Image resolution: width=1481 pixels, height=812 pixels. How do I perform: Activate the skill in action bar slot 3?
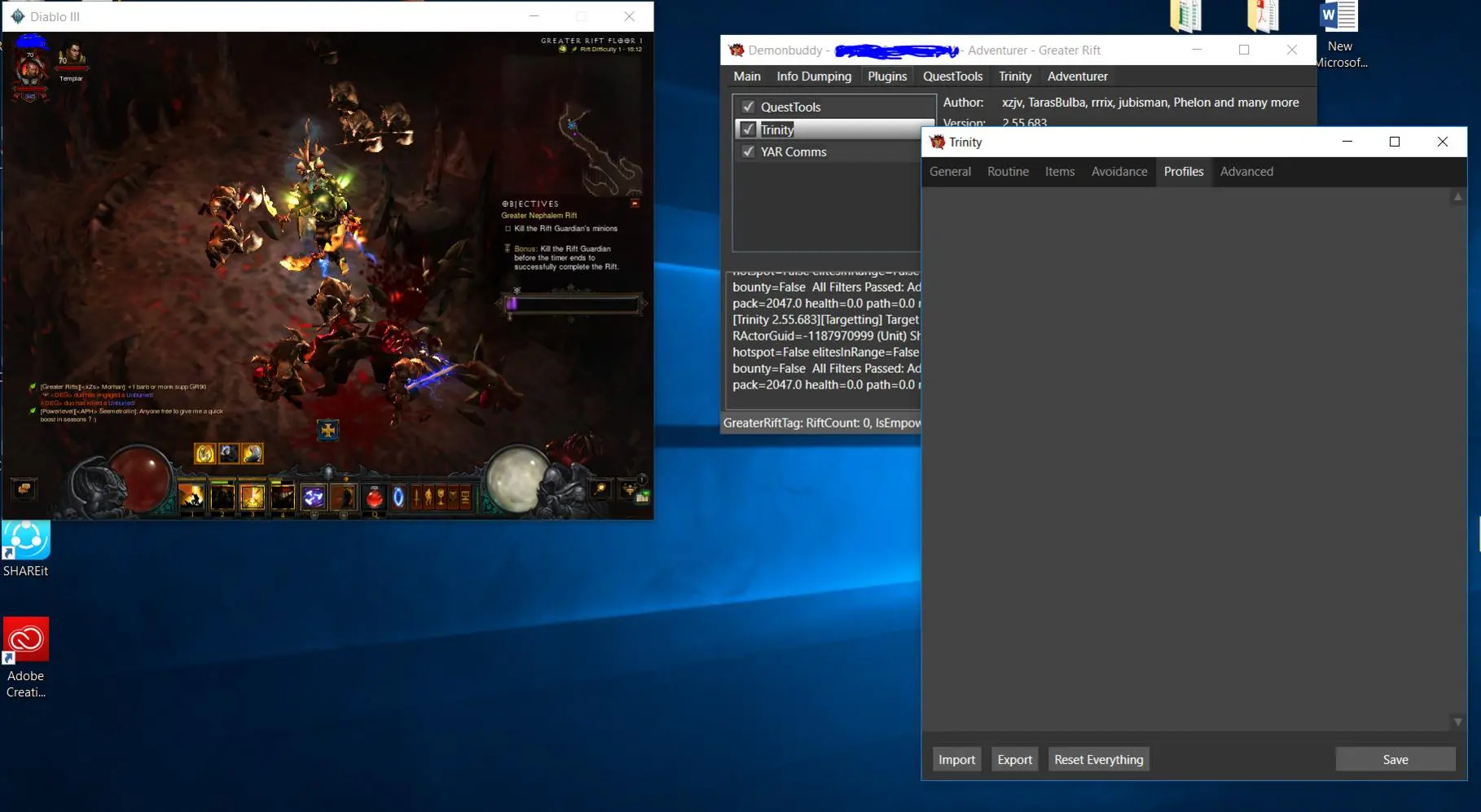[253, 497]
